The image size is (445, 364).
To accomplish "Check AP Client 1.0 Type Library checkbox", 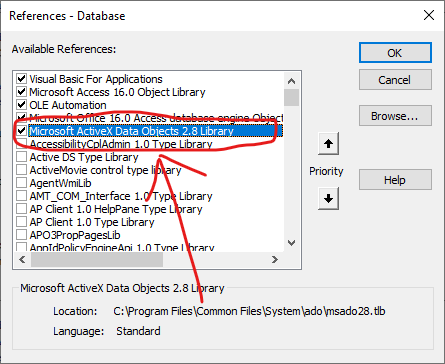I will [21, 222].
